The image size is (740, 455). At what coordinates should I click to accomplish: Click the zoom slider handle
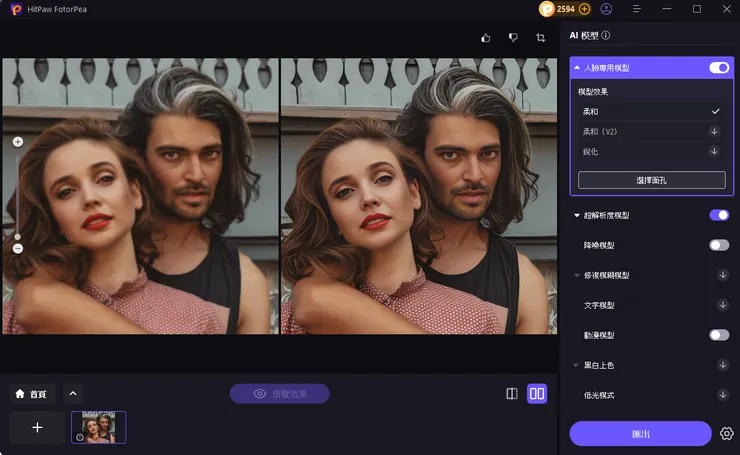tap(17, 236)
